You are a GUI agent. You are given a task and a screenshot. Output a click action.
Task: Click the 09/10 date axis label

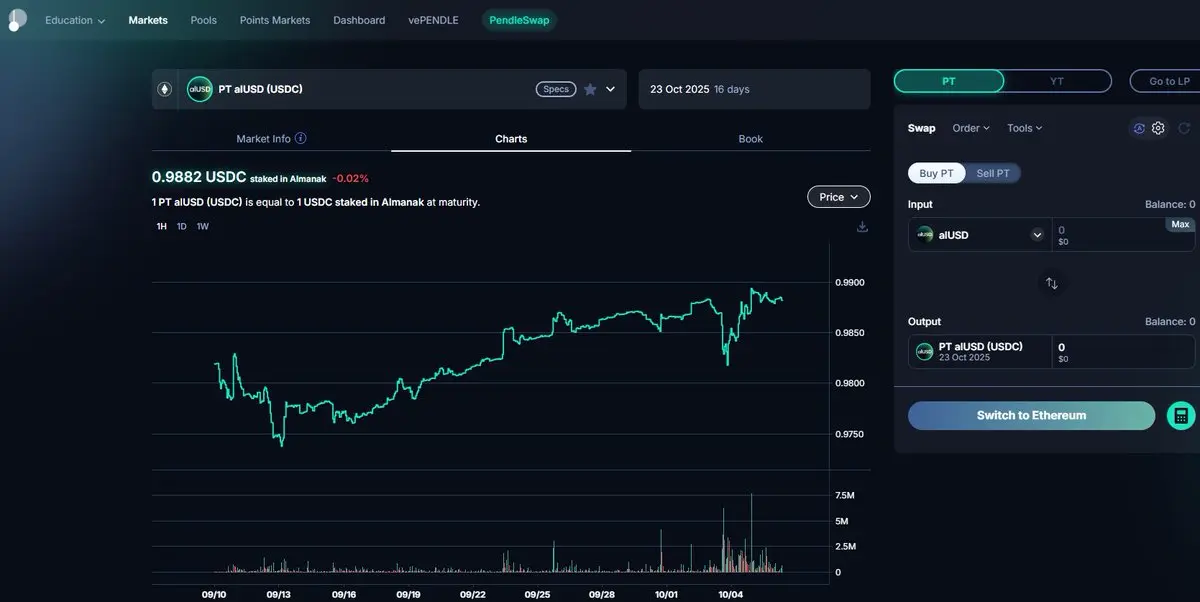(x=214, y=594)
